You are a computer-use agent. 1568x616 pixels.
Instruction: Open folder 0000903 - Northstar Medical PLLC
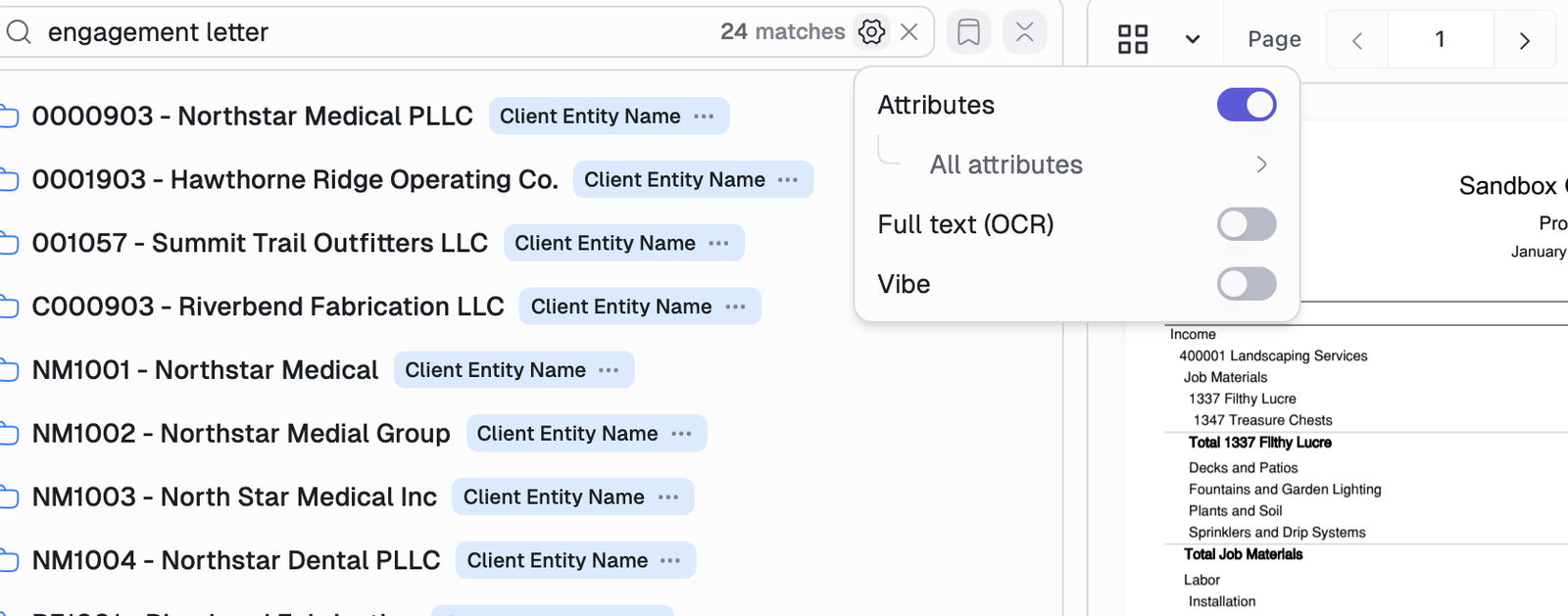point(253,116)
